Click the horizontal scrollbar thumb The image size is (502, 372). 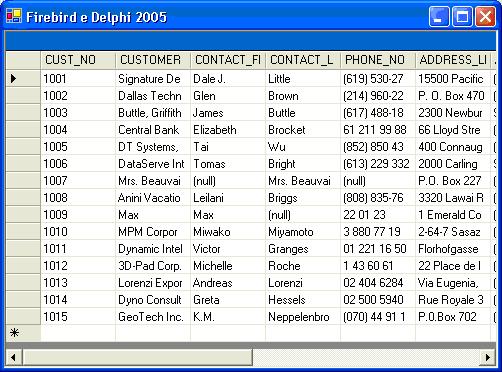(137, 358)
